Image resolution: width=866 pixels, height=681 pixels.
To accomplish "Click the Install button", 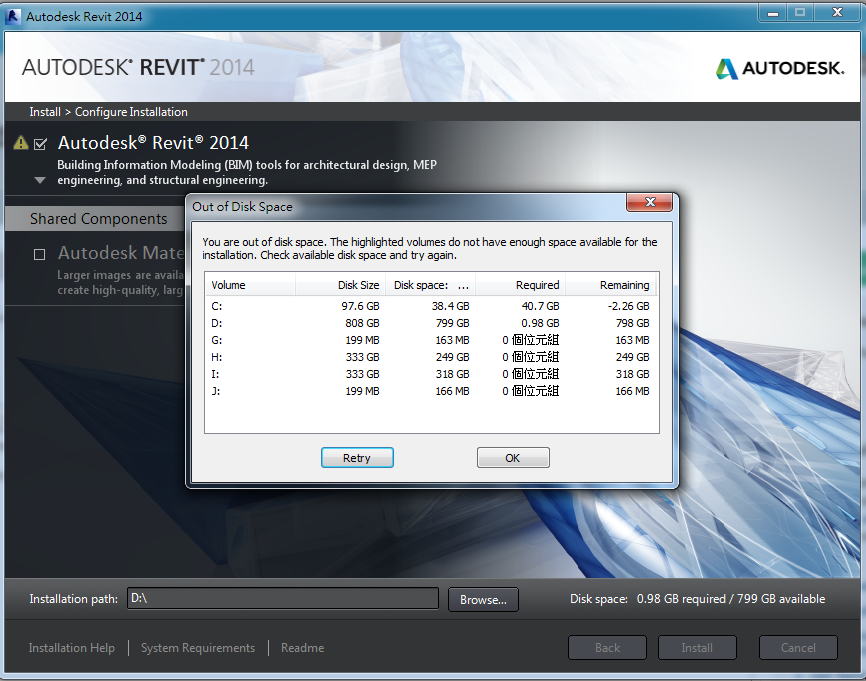I will point(697,647).
